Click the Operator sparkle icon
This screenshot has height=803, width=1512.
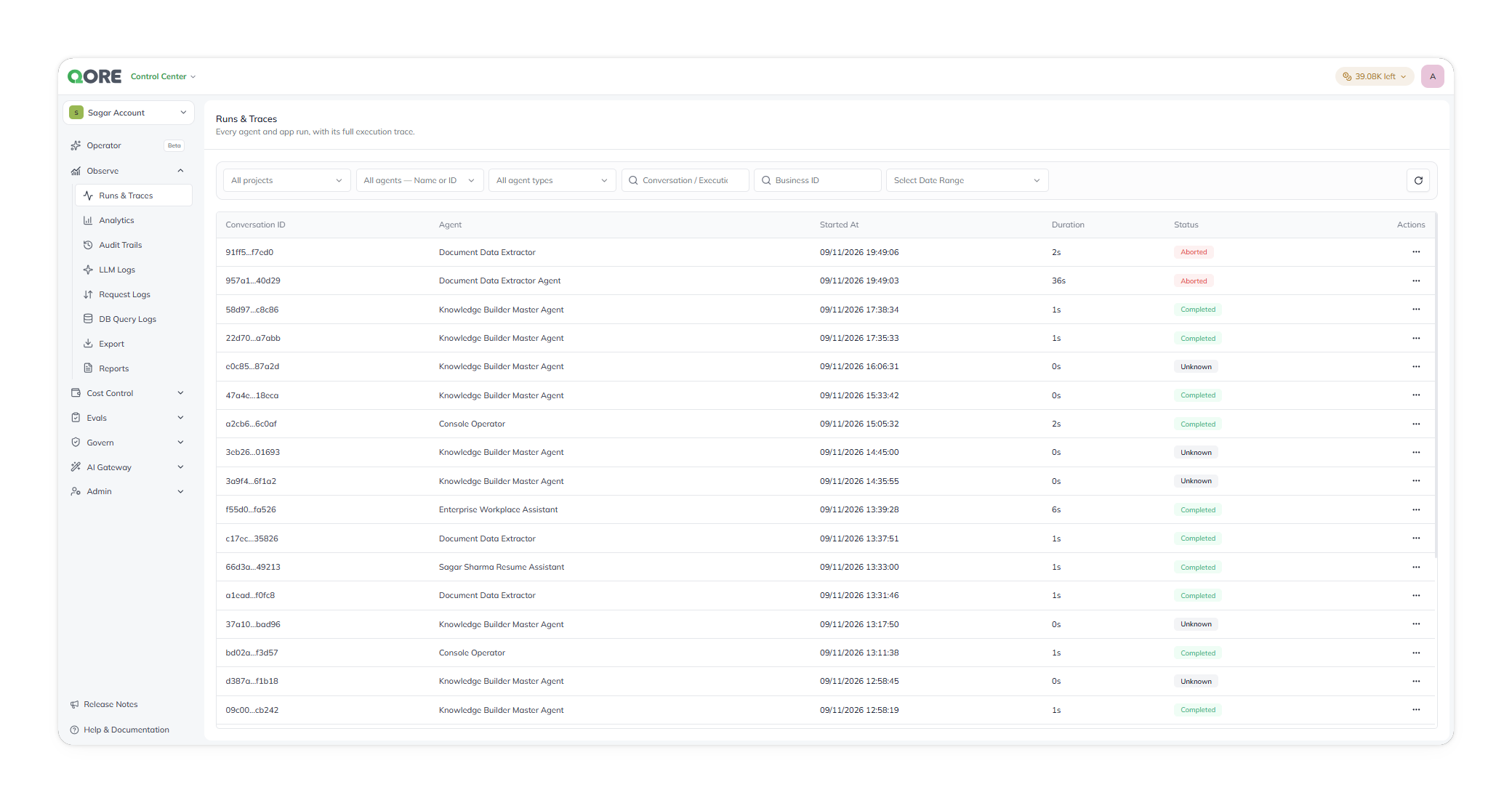coord(76,145)
